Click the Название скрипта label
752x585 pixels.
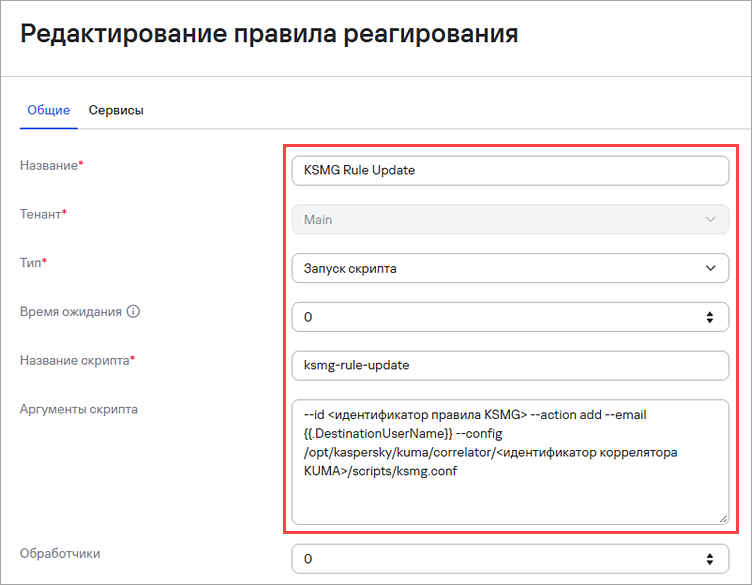77,361
